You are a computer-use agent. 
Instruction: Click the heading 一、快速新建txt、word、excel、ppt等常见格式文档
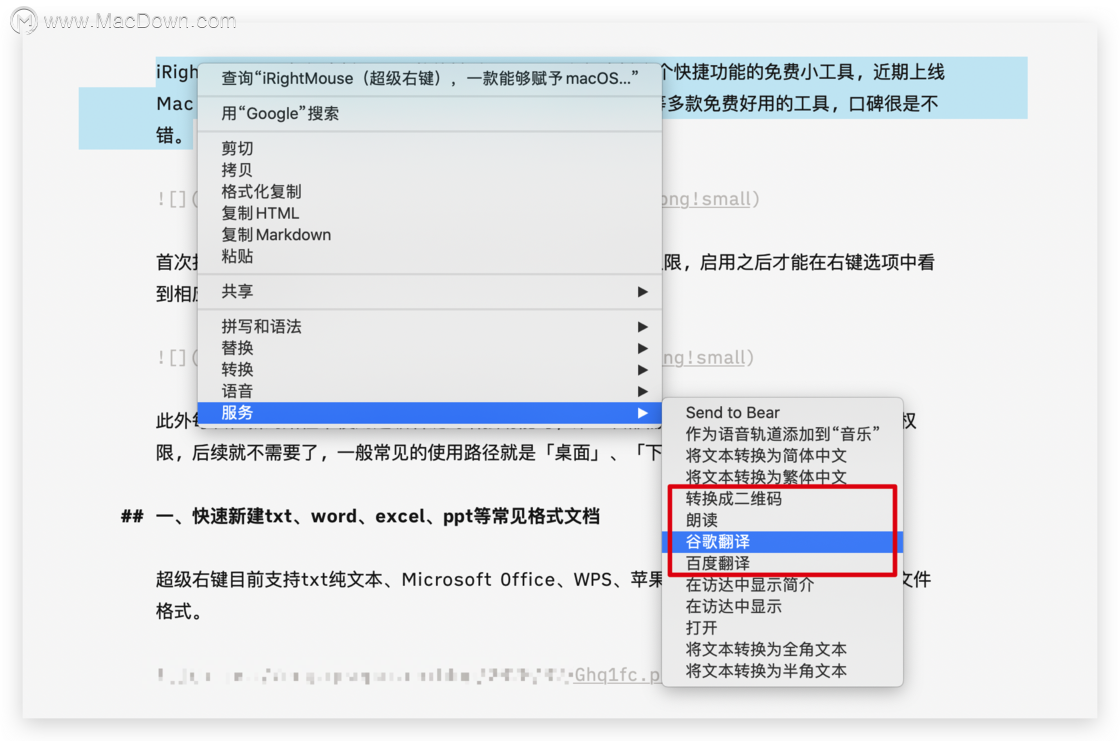(377, 516)
